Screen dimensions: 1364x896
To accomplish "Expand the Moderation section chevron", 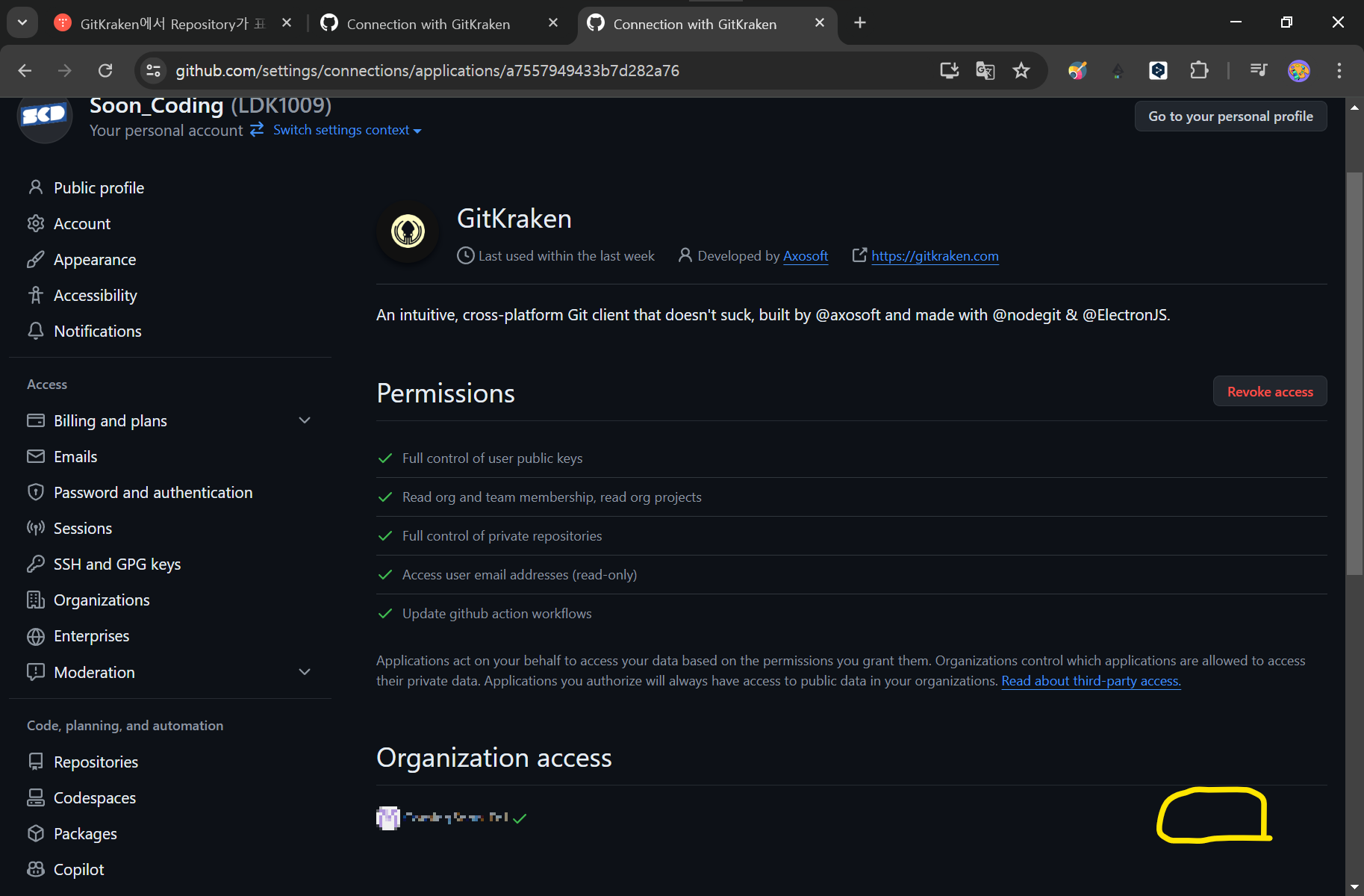I will (305, 672).
